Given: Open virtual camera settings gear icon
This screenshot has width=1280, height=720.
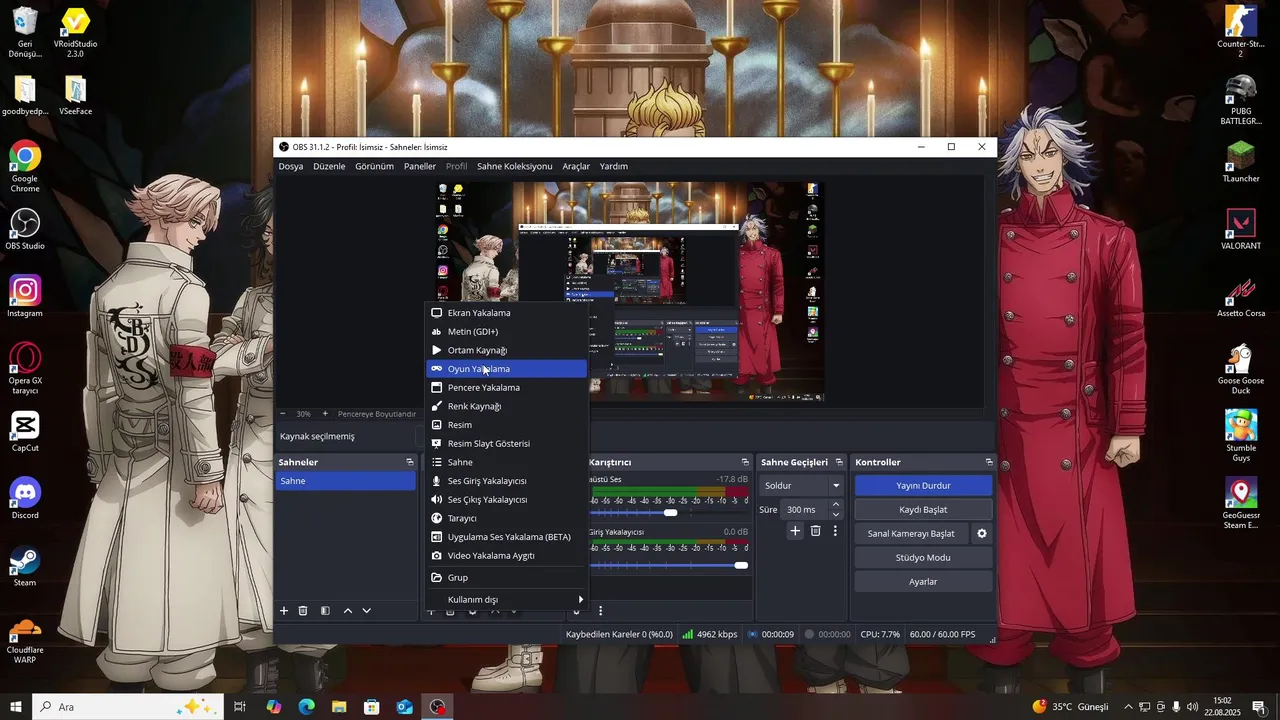Looking at the screenshot, I should 982,534.
